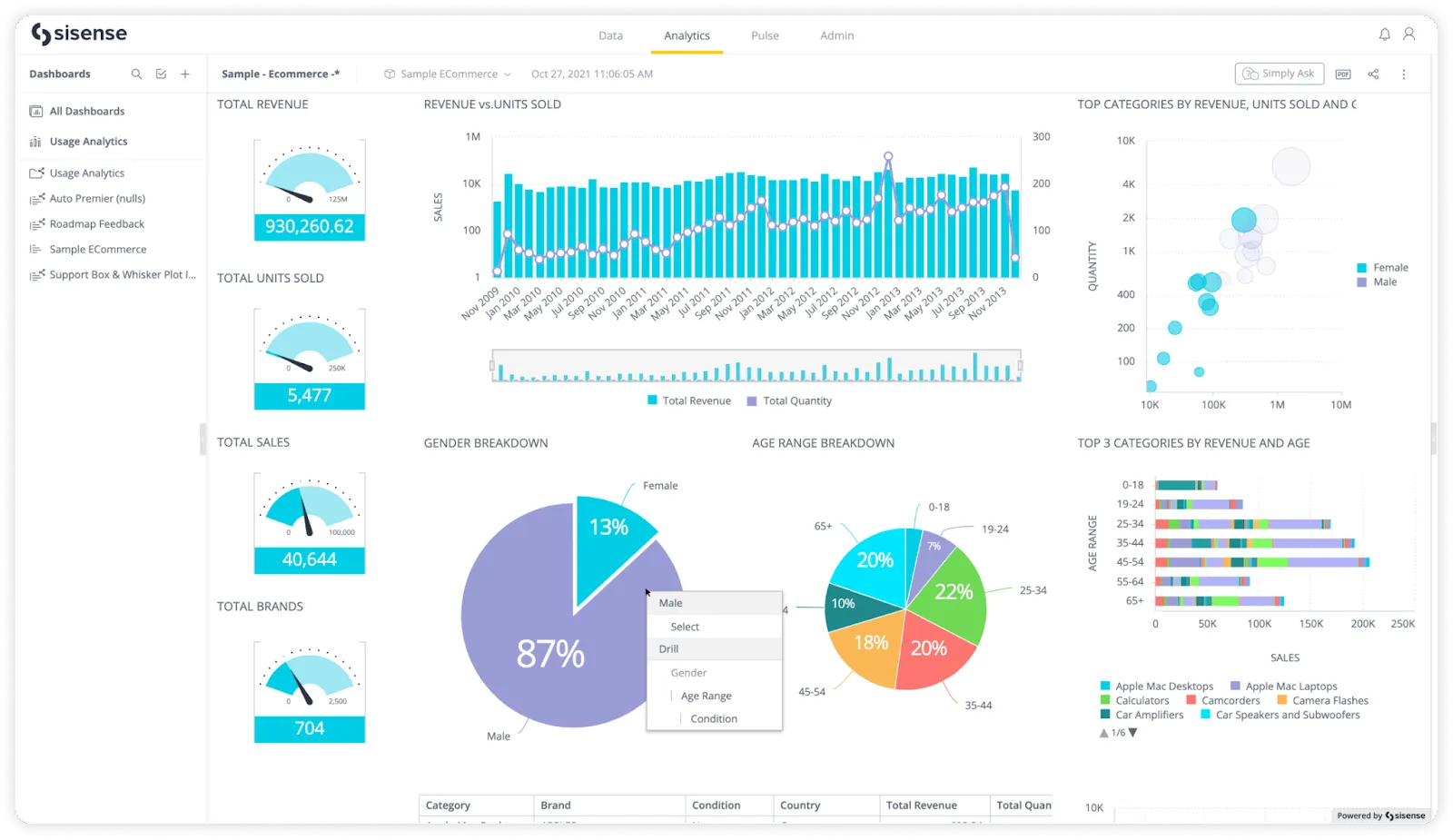Open the Auto Premier (nulls) dashboard

(x=97, y=198)
